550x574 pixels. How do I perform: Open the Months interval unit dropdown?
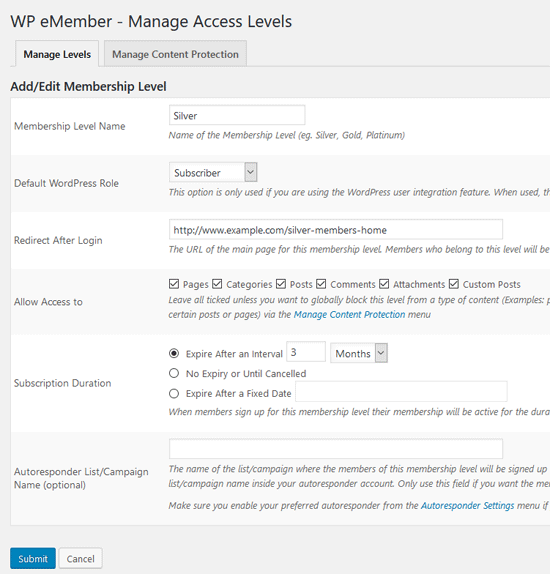(359, 353)
